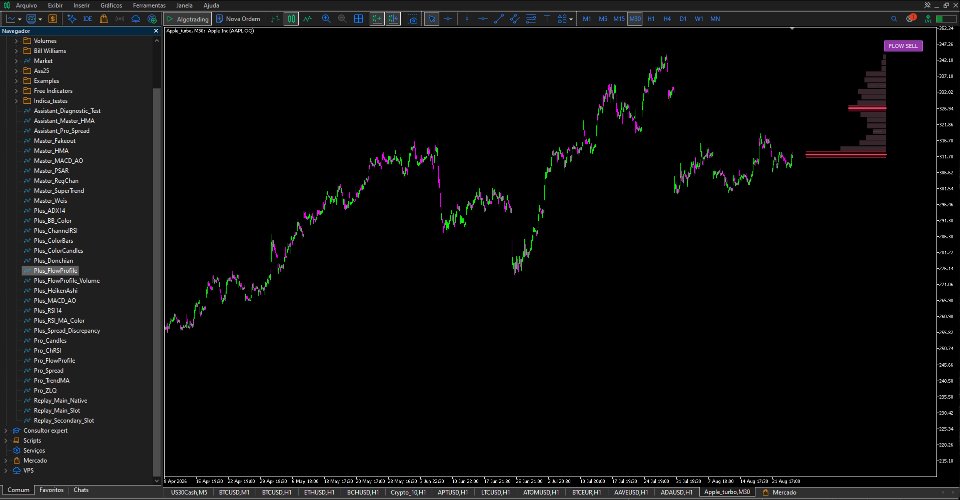
Task: Switch chart to line mode
Action: tap(307, 19)
